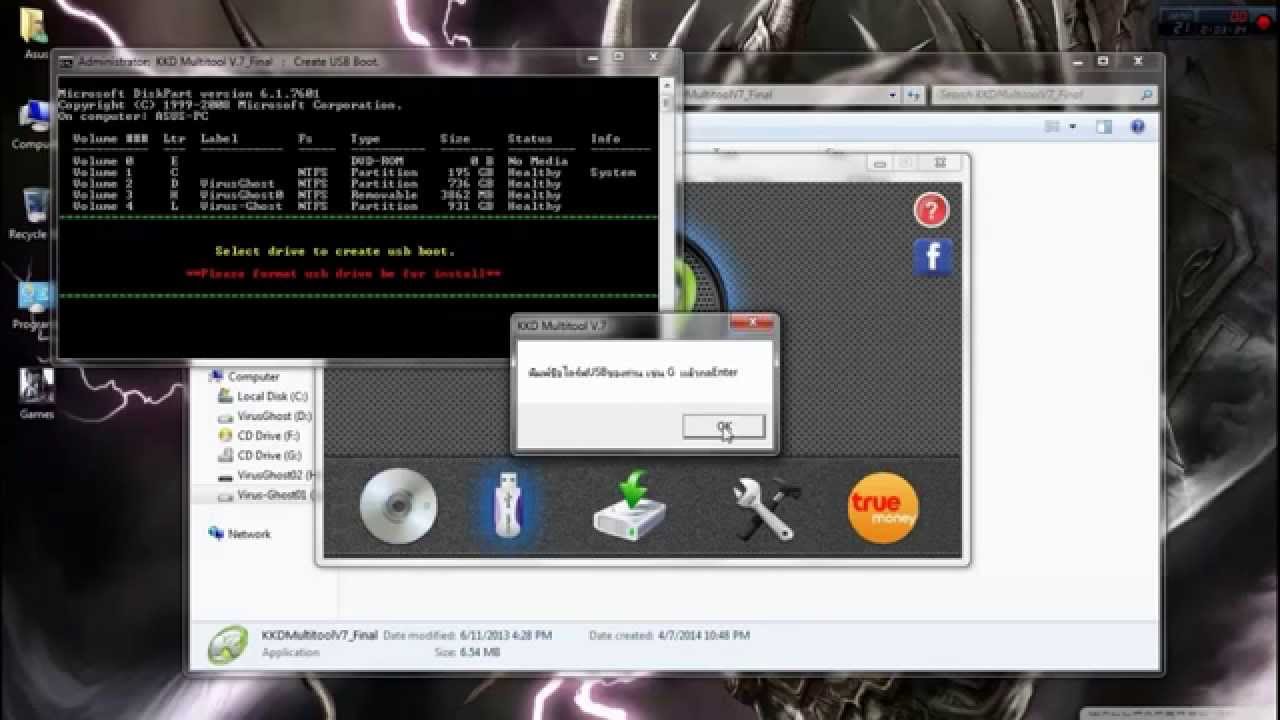Open the wrench and hammer tools icon
The image size is (1280, 720).
[765, 507]
